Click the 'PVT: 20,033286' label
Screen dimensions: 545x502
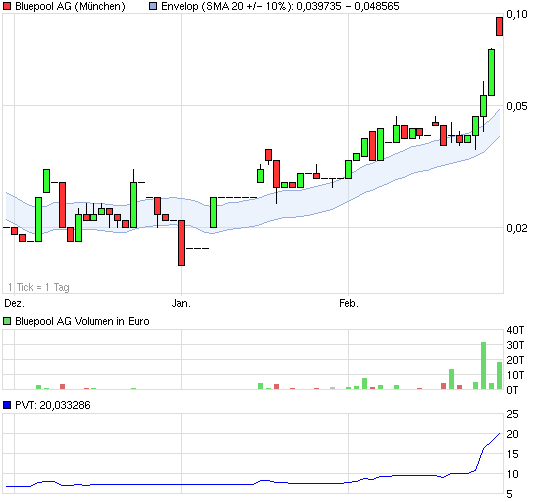coord(53,405)
